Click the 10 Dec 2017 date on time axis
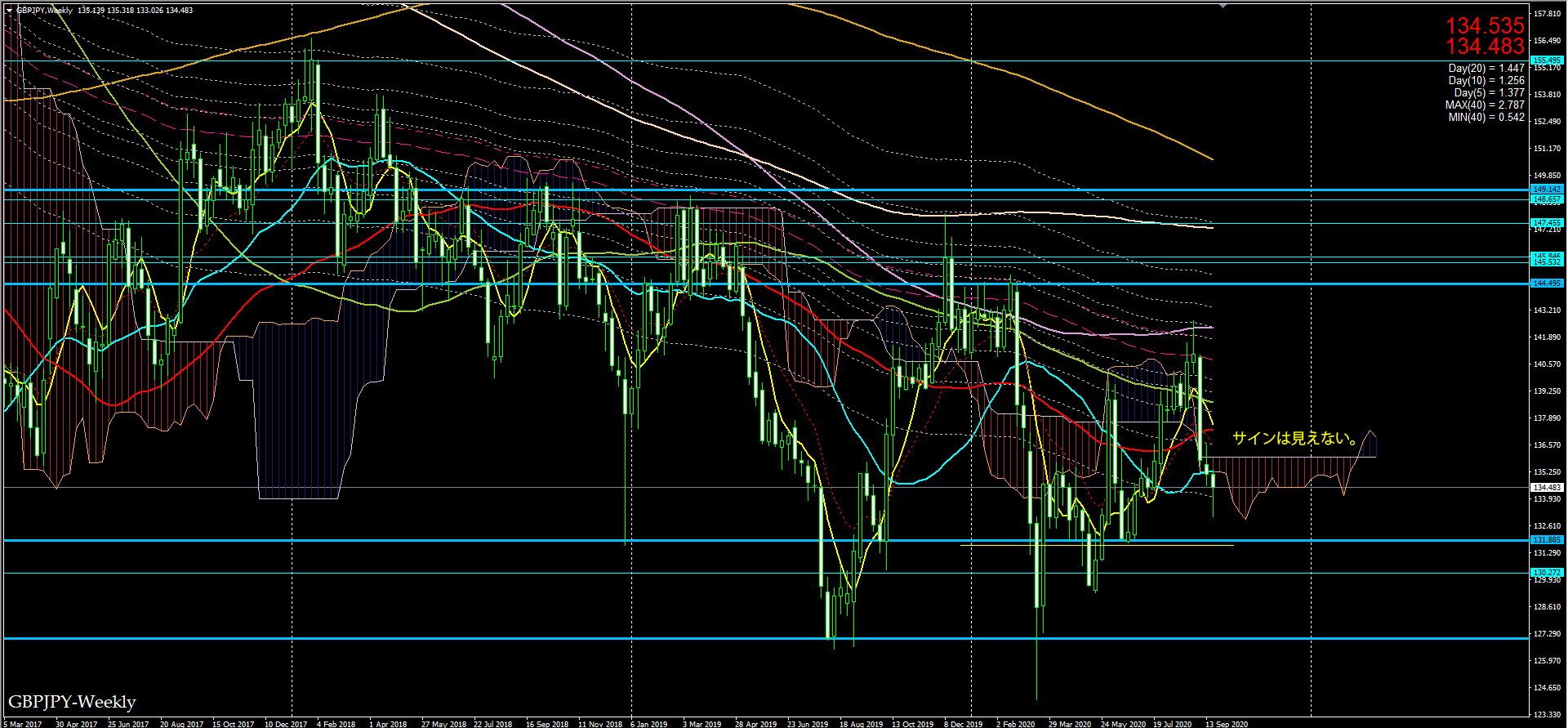Image resolution: width=1568 pixels, height=728 pixels. (286, 724)
